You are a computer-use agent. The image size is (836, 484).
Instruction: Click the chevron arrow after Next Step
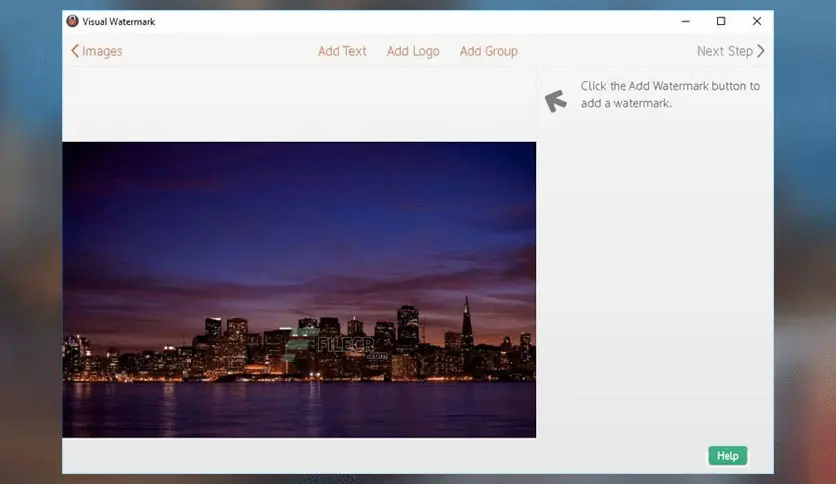tap(761, 51)
